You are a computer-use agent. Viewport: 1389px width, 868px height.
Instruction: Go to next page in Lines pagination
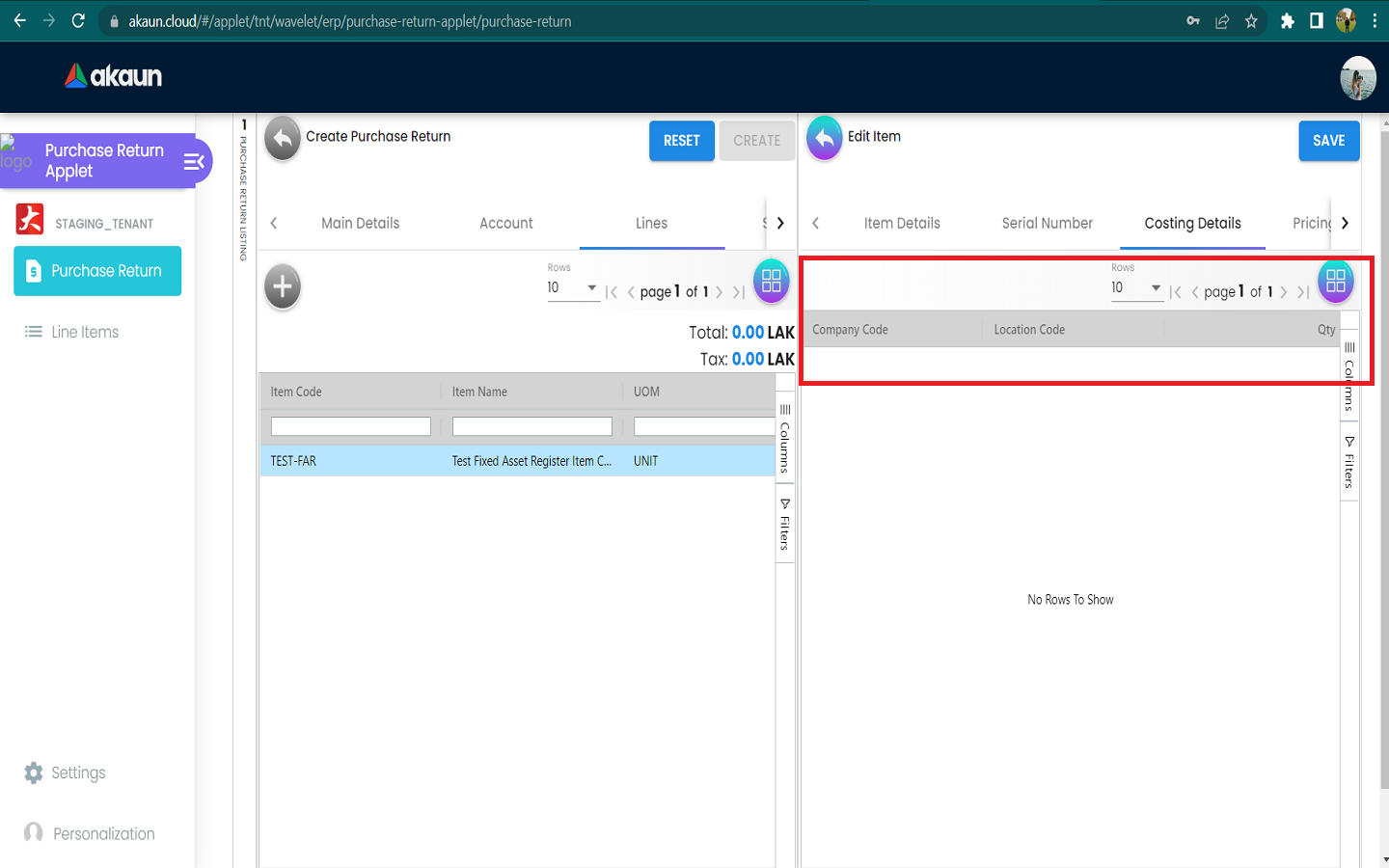pyautogui.click(x=720, y=292)
